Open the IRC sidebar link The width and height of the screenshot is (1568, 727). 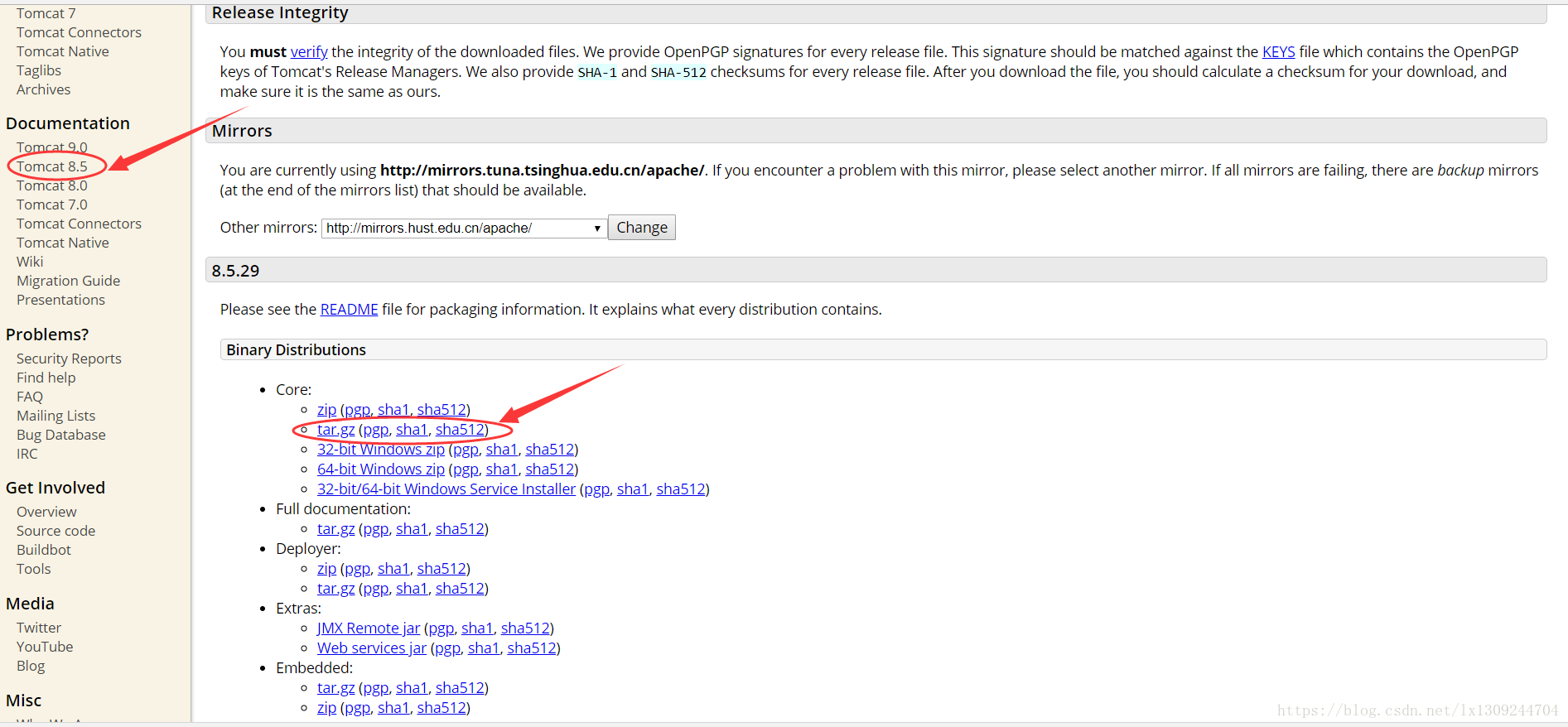(27, 454)
